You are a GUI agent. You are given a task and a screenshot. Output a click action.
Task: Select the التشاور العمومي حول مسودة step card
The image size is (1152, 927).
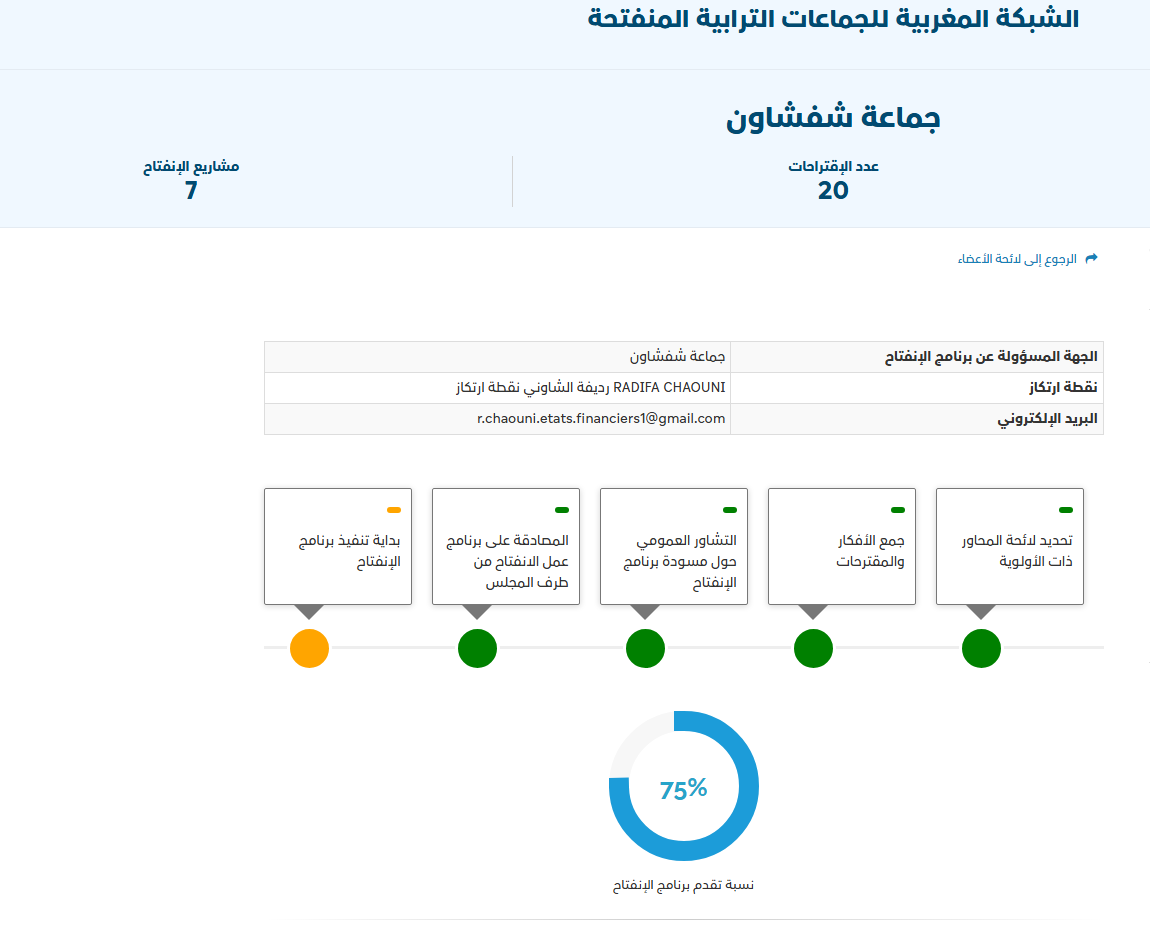(x=674, y=547)
